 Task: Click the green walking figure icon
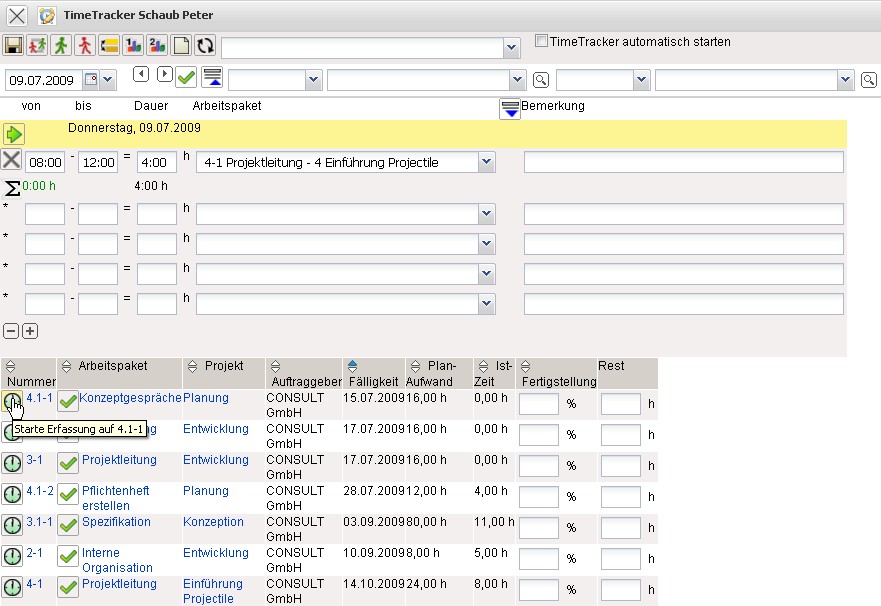(61, 46)
